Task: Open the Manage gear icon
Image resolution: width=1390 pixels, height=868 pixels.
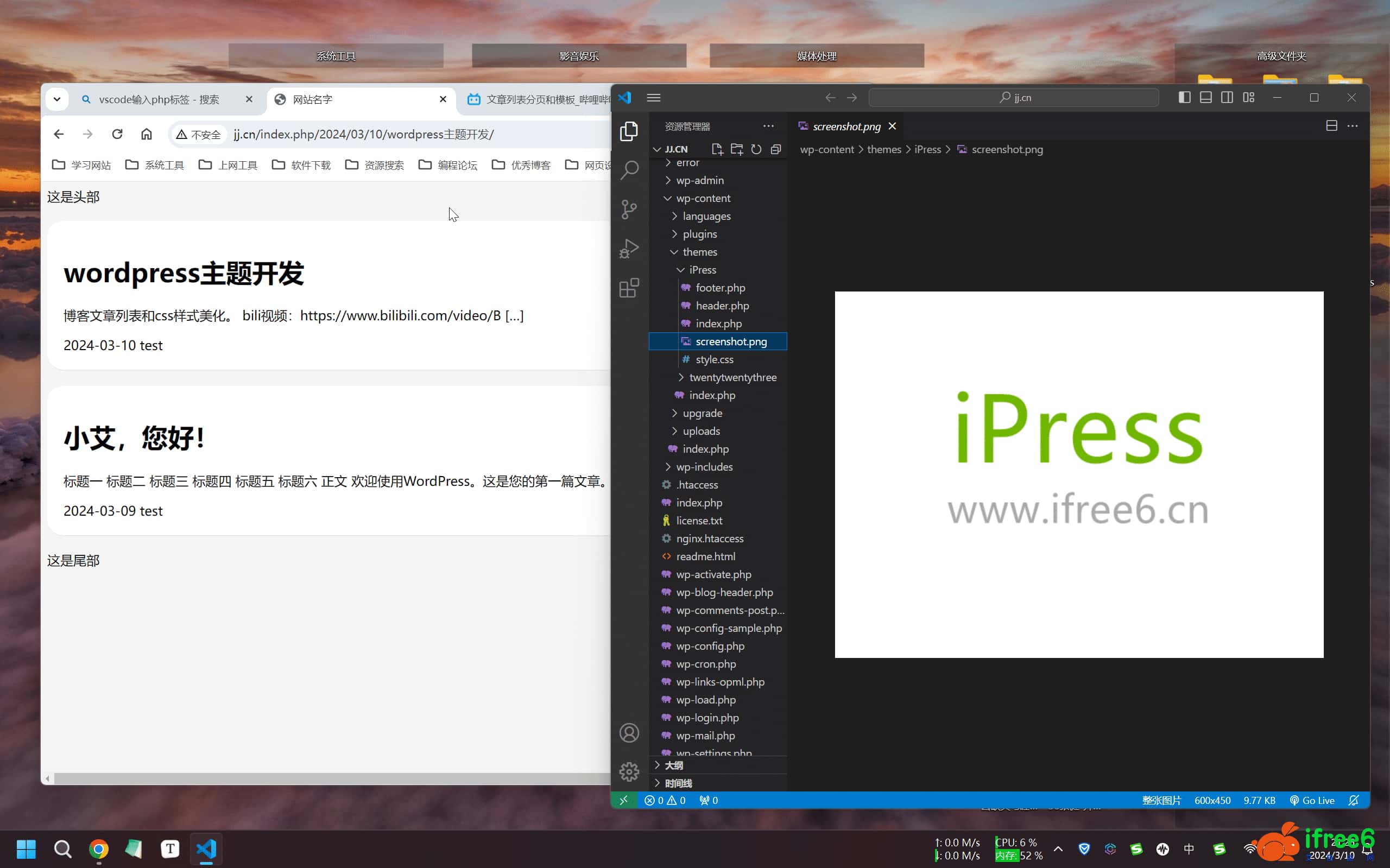Action: (x=629, y=771)
